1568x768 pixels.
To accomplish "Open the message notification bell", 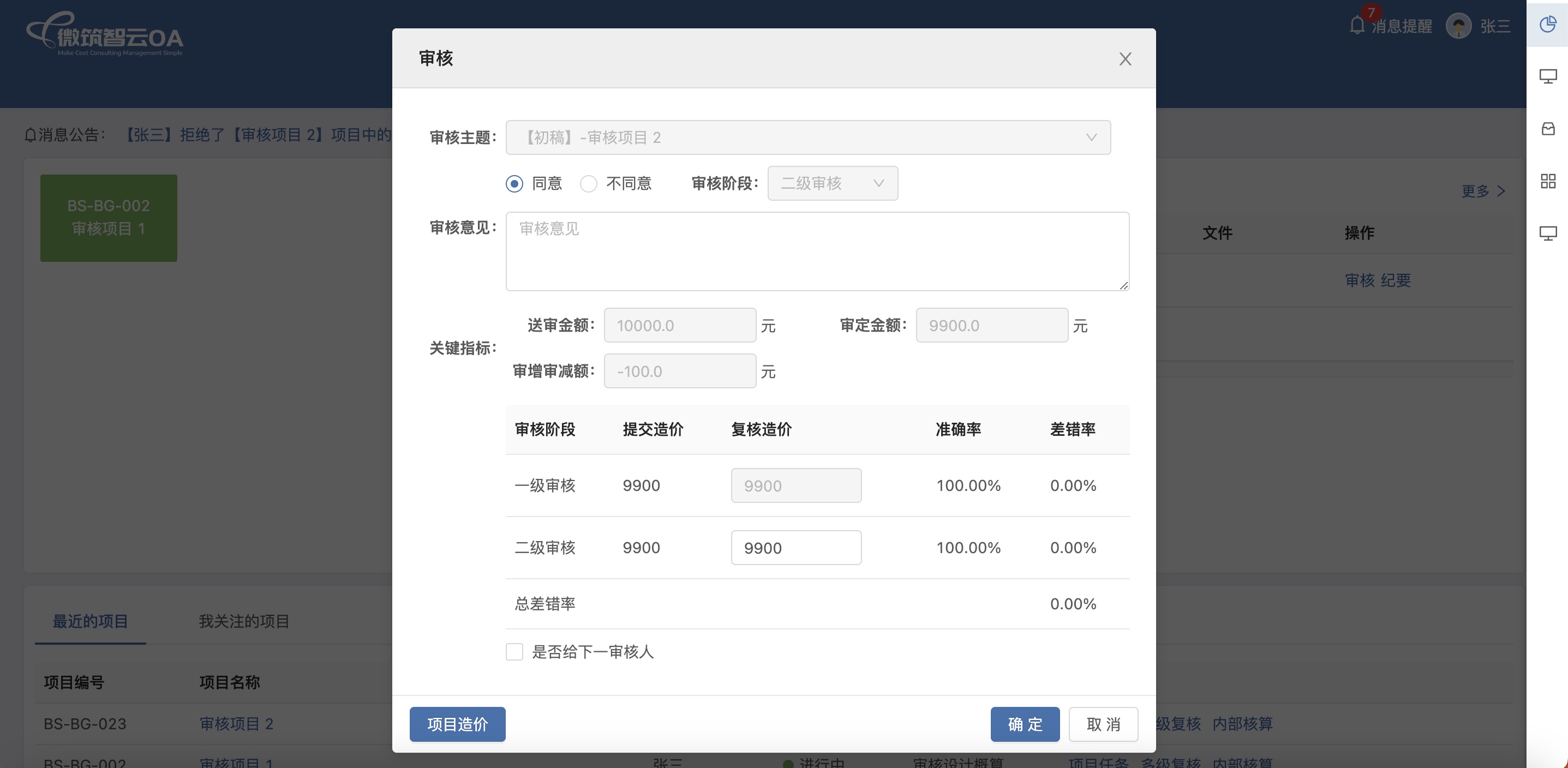I will point(1357,26).
